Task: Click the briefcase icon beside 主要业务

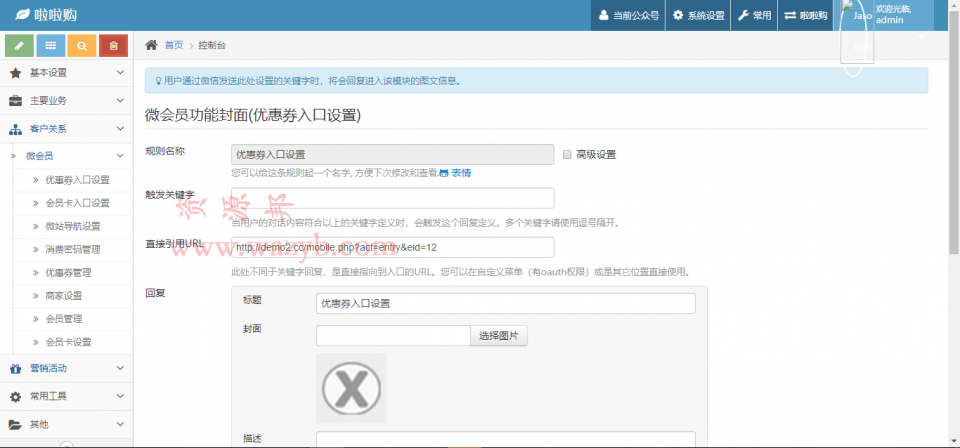Action: click(x=16, y=100)
